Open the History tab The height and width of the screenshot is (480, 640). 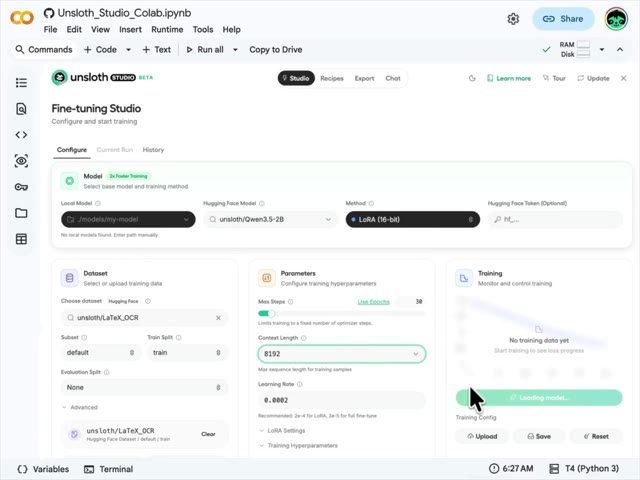point(153,150)
